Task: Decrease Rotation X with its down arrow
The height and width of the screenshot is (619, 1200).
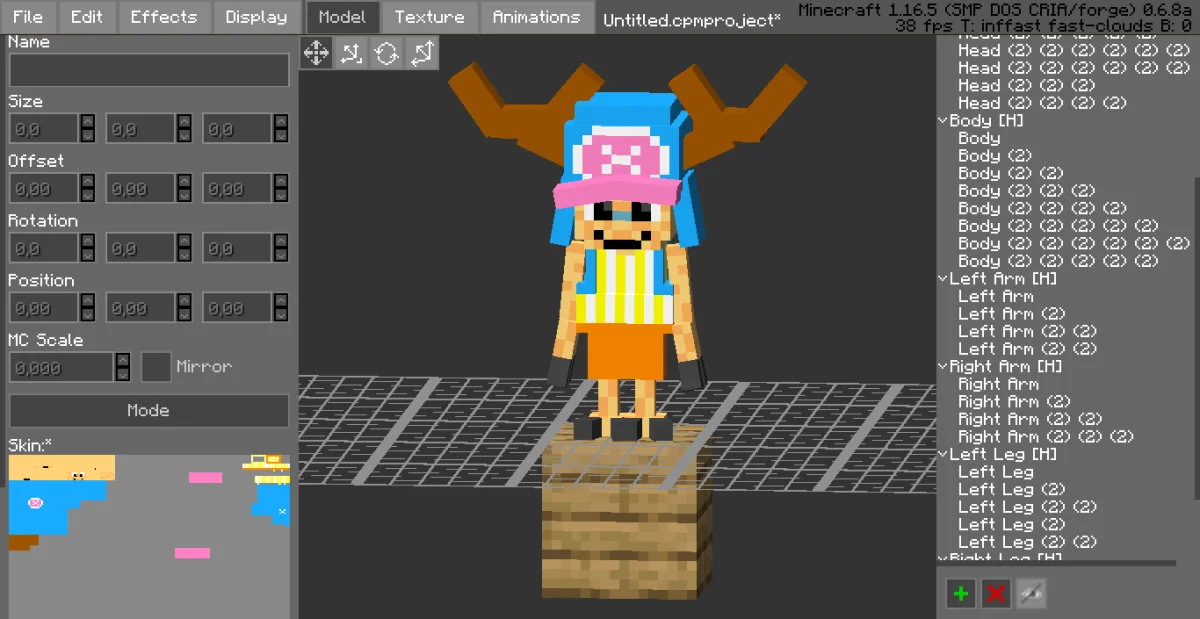Action: click(88, 255)
